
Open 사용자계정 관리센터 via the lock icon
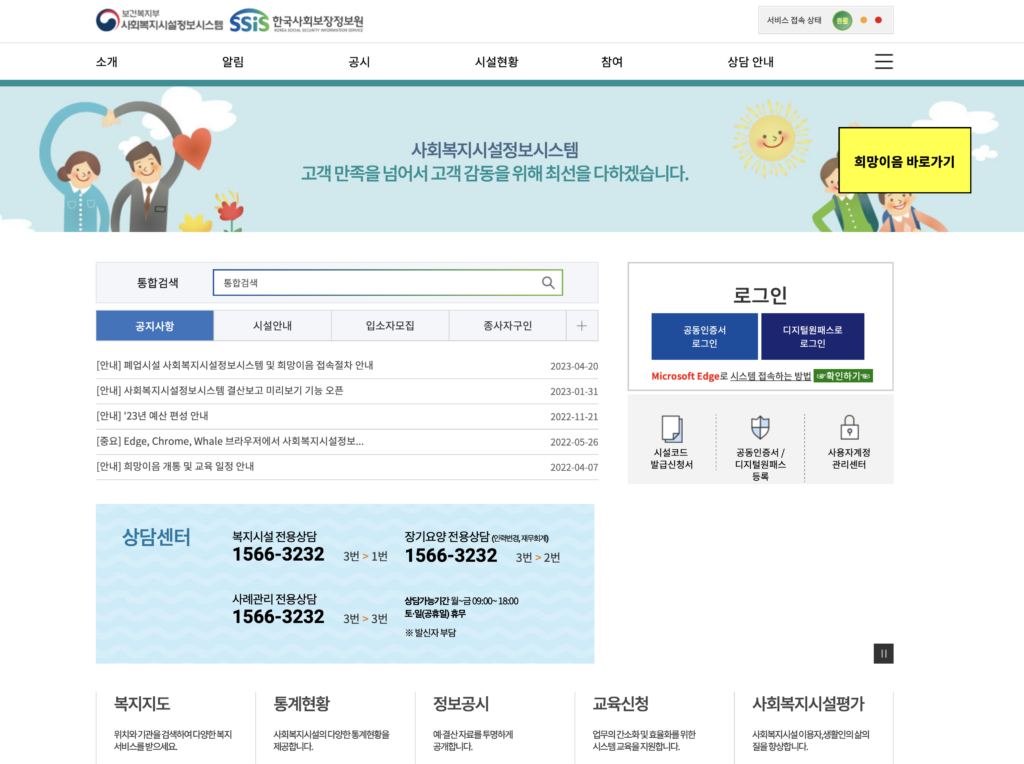[x=850, y=425]
